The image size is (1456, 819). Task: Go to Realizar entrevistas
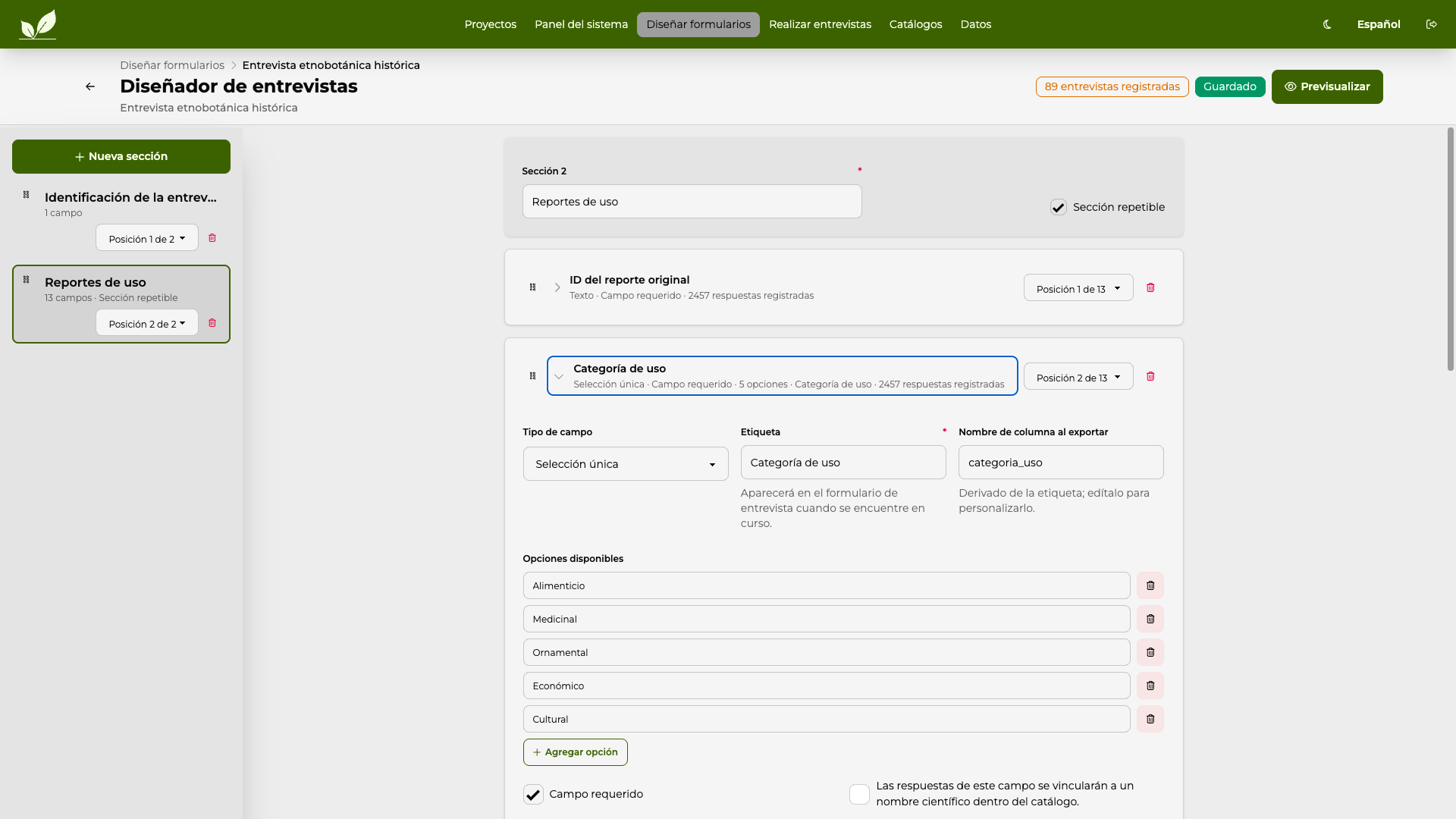(x=820, y=24)
